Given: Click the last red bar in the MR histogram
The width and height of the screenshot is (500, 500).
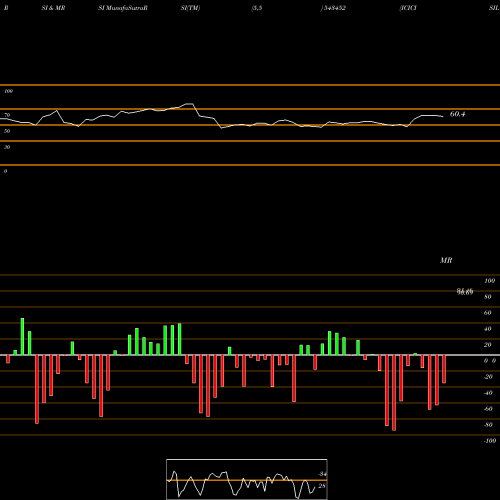Looking at the screenshot, I should [444, 369].
